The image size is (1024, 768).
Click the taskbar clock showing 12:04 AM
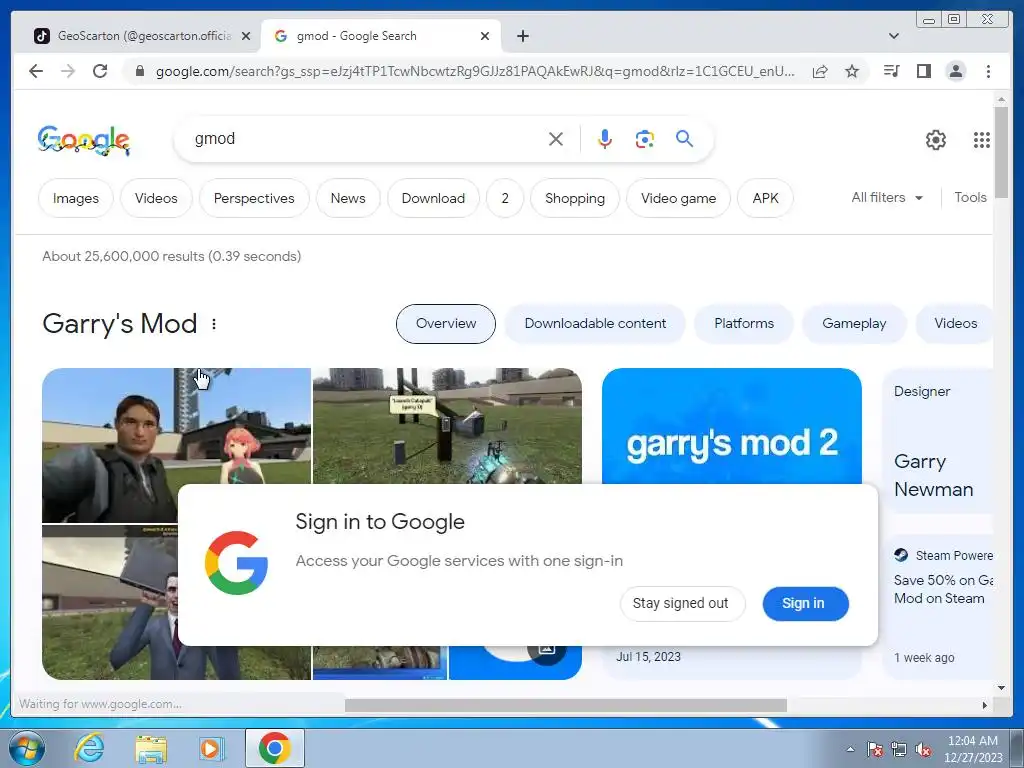(x=972, y=749)
